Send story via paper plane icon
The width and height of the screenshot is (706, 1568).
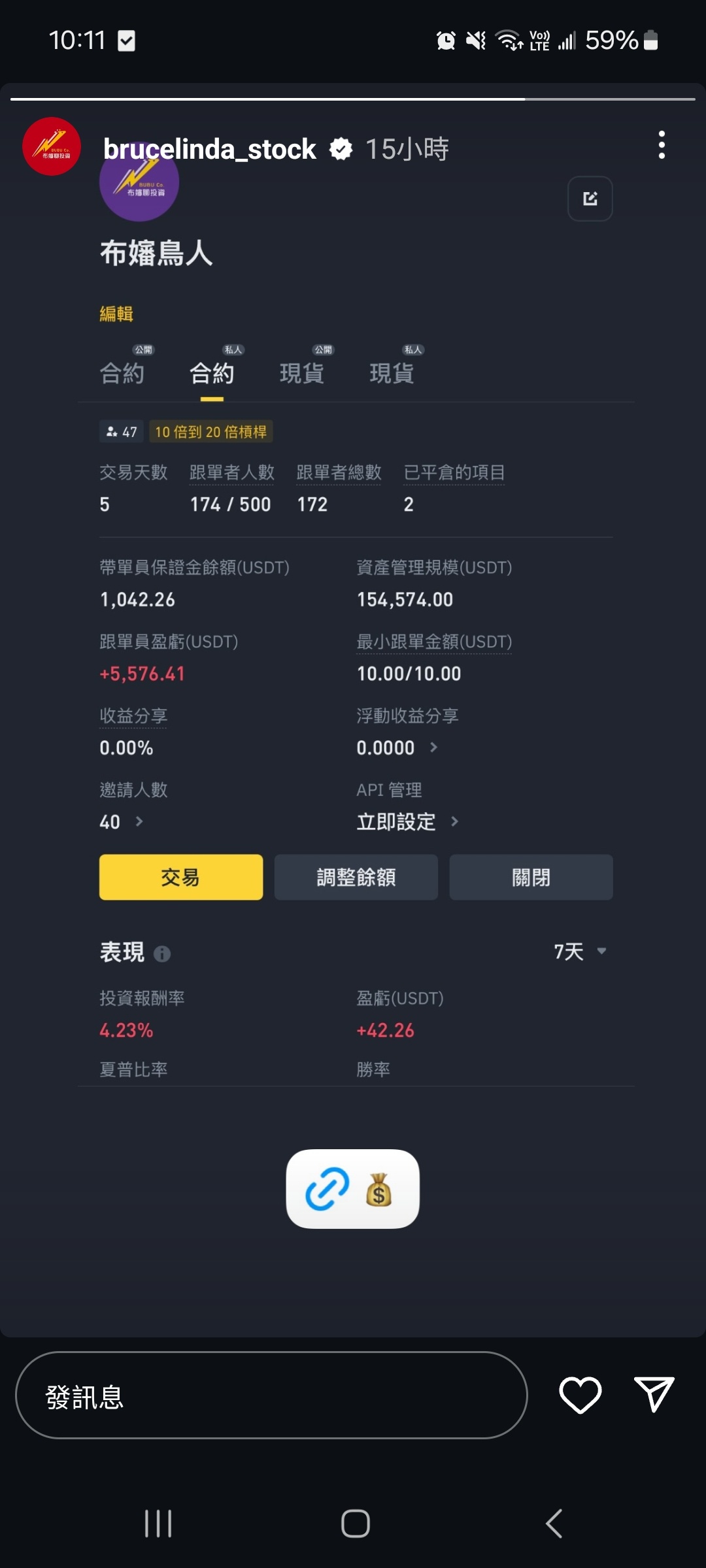[654, 1394]
